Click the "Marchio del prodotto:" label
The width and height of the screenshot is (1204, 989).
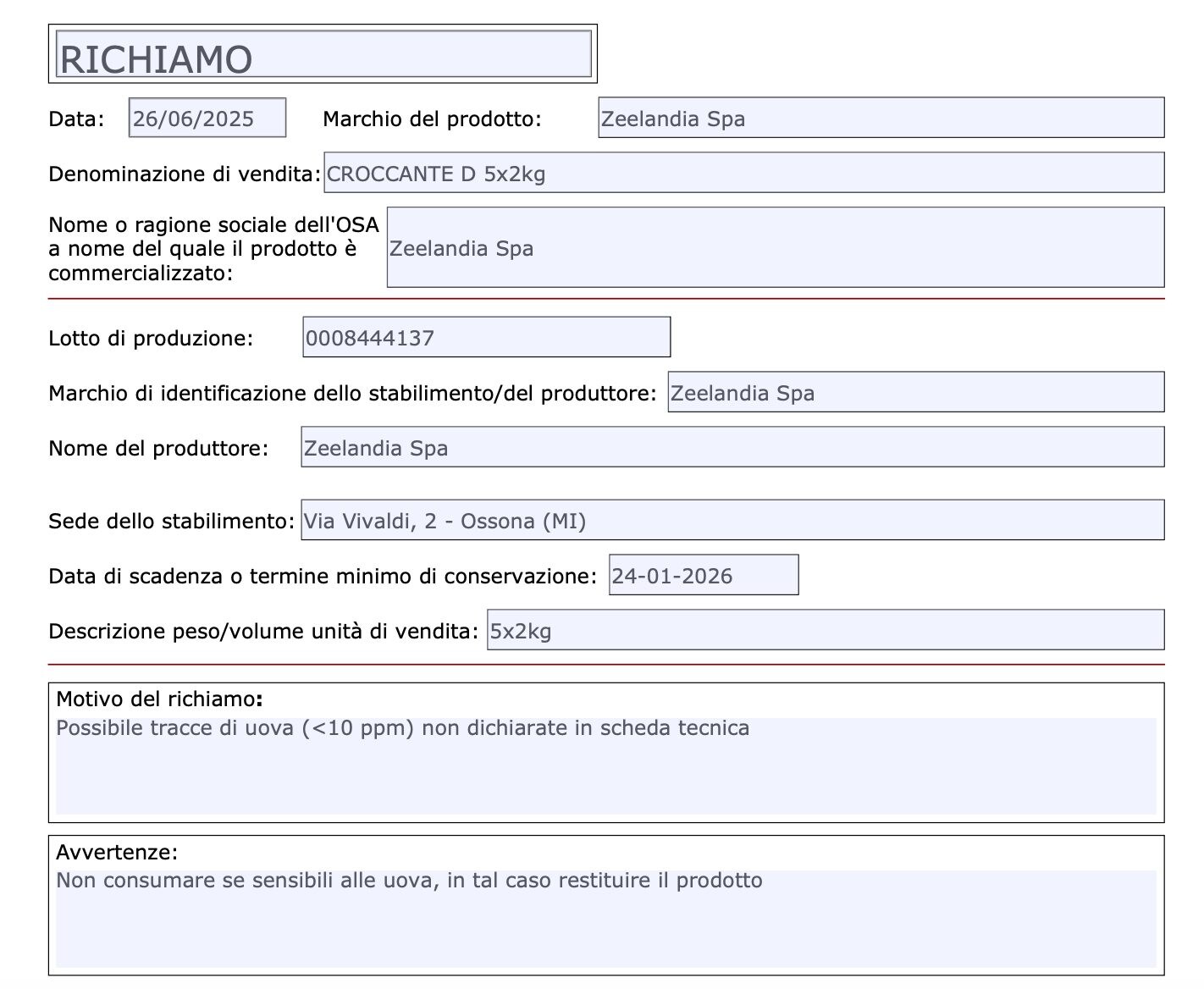click(x=432, y=119)
